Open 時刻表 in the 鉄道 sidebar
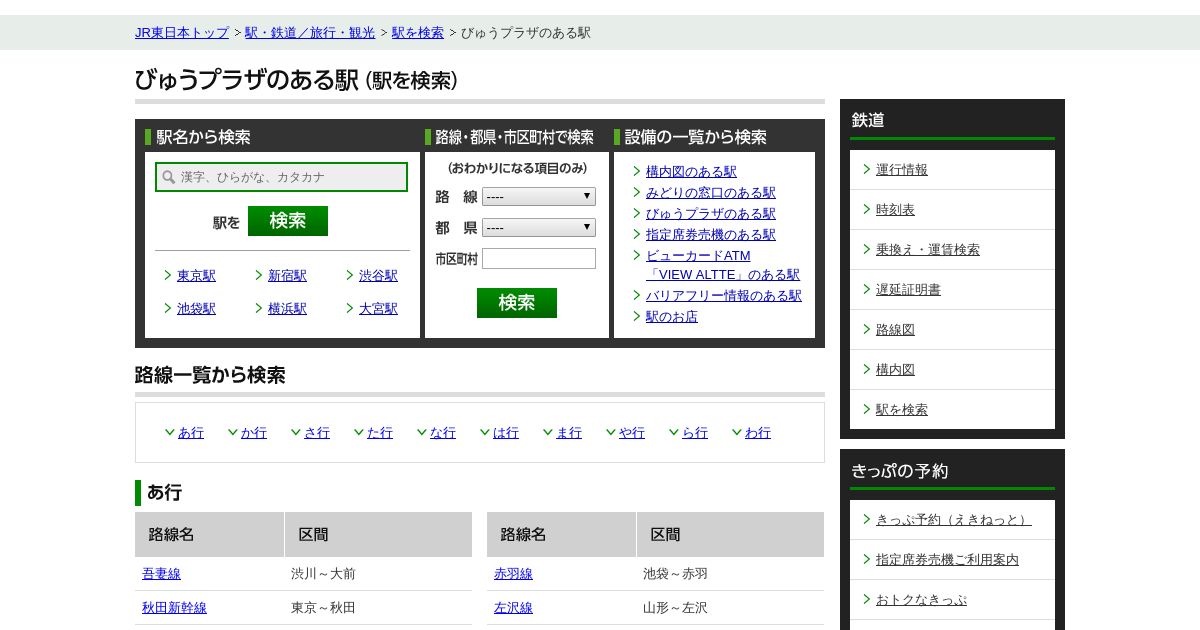The width and height of the screenshot is (1200, 630). pos(895,210)
